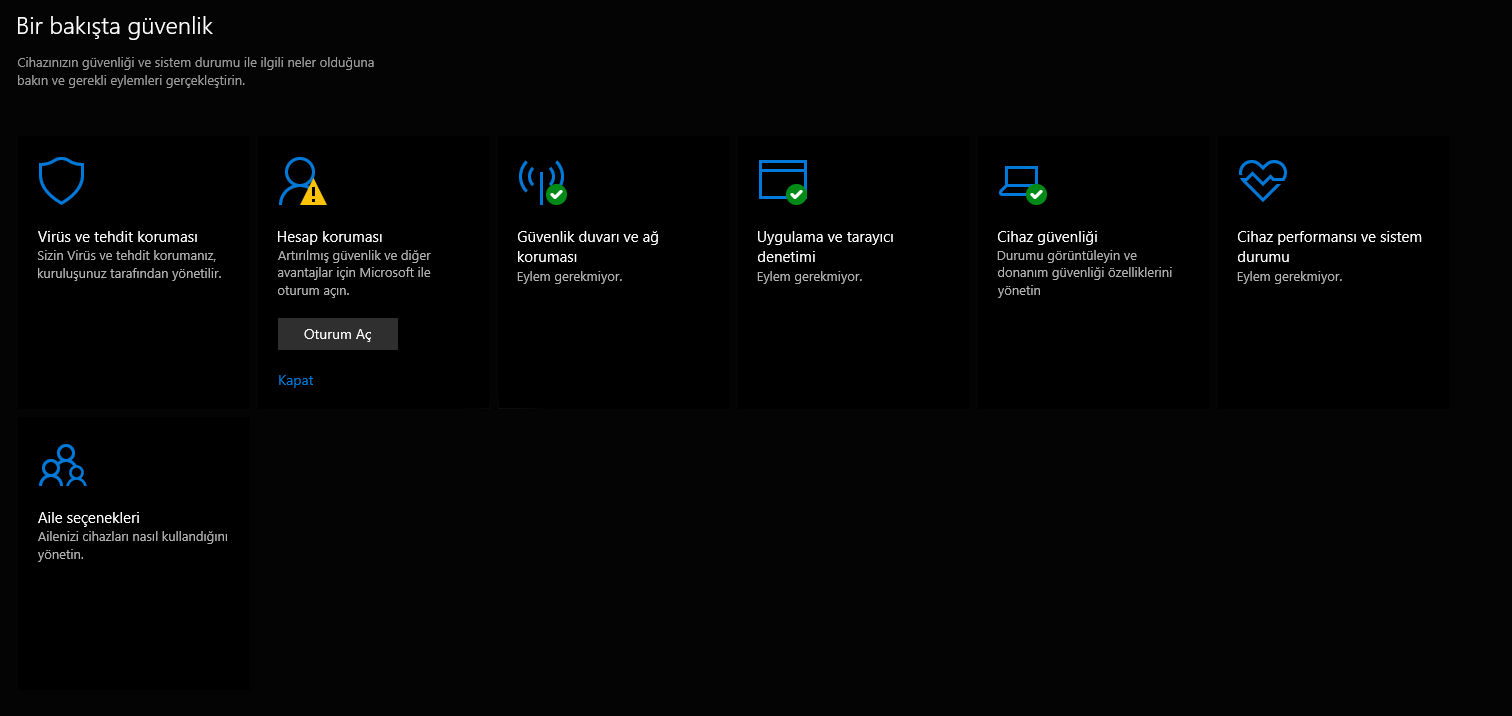
Task: Click 'Eylem gerekmiyor' under device performance
Action: pos(1289,276)
